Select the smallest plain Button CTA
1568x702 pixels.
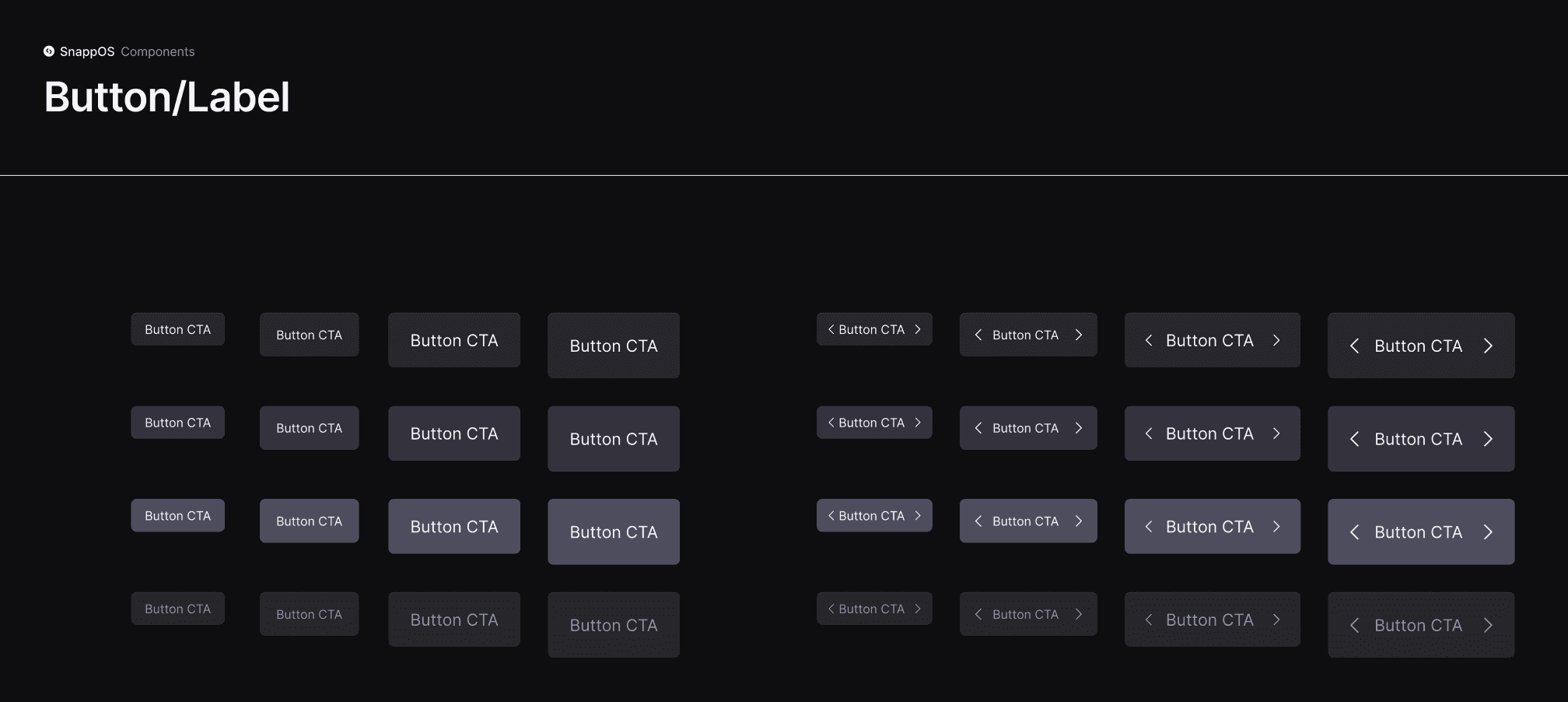(177, 328)
